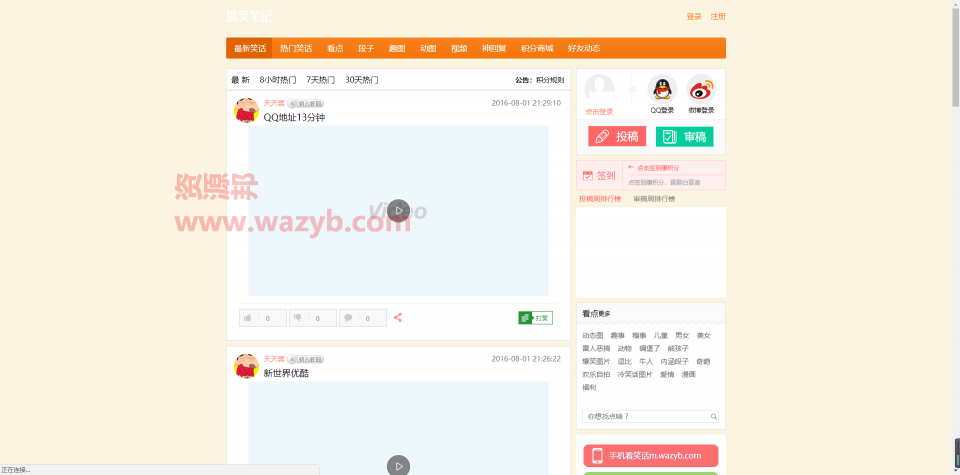
Task: Play the 新世界优酷 video
Action: (399, 466)
